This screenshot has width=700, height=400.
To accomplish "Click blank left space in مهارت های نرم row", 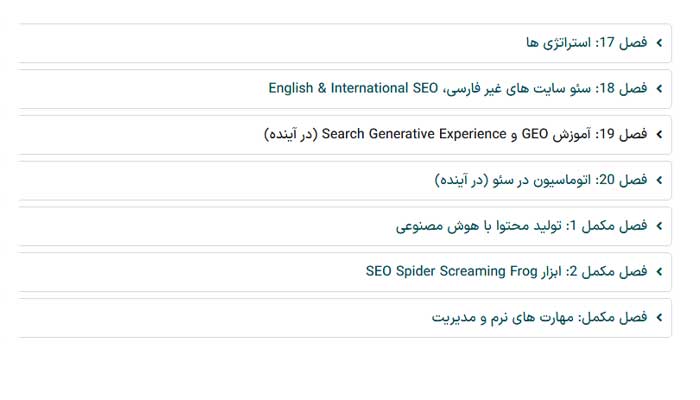I will [x=200, y=317].
